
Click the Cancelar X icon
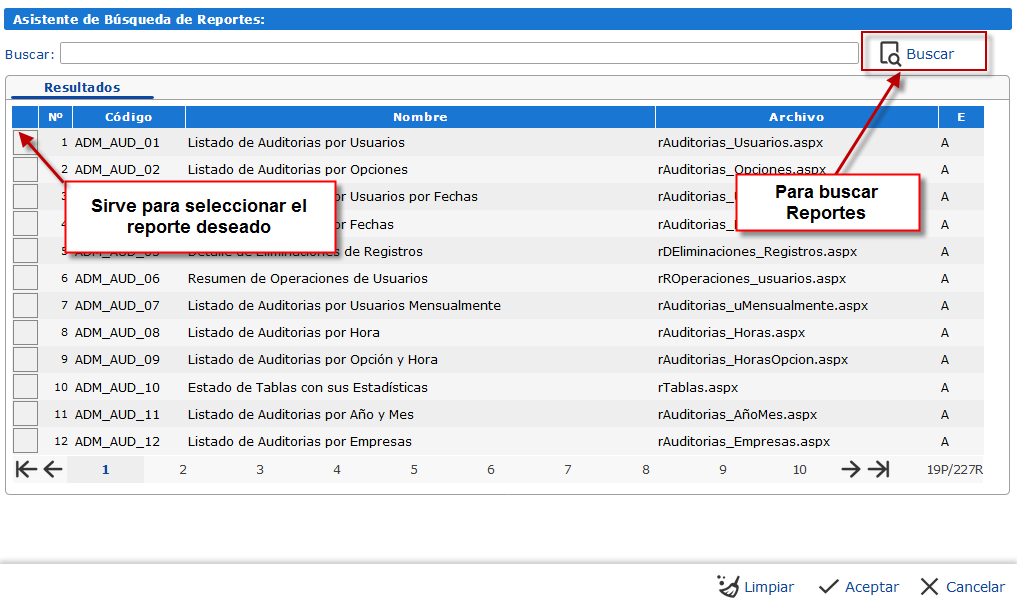tap(931, 586)
